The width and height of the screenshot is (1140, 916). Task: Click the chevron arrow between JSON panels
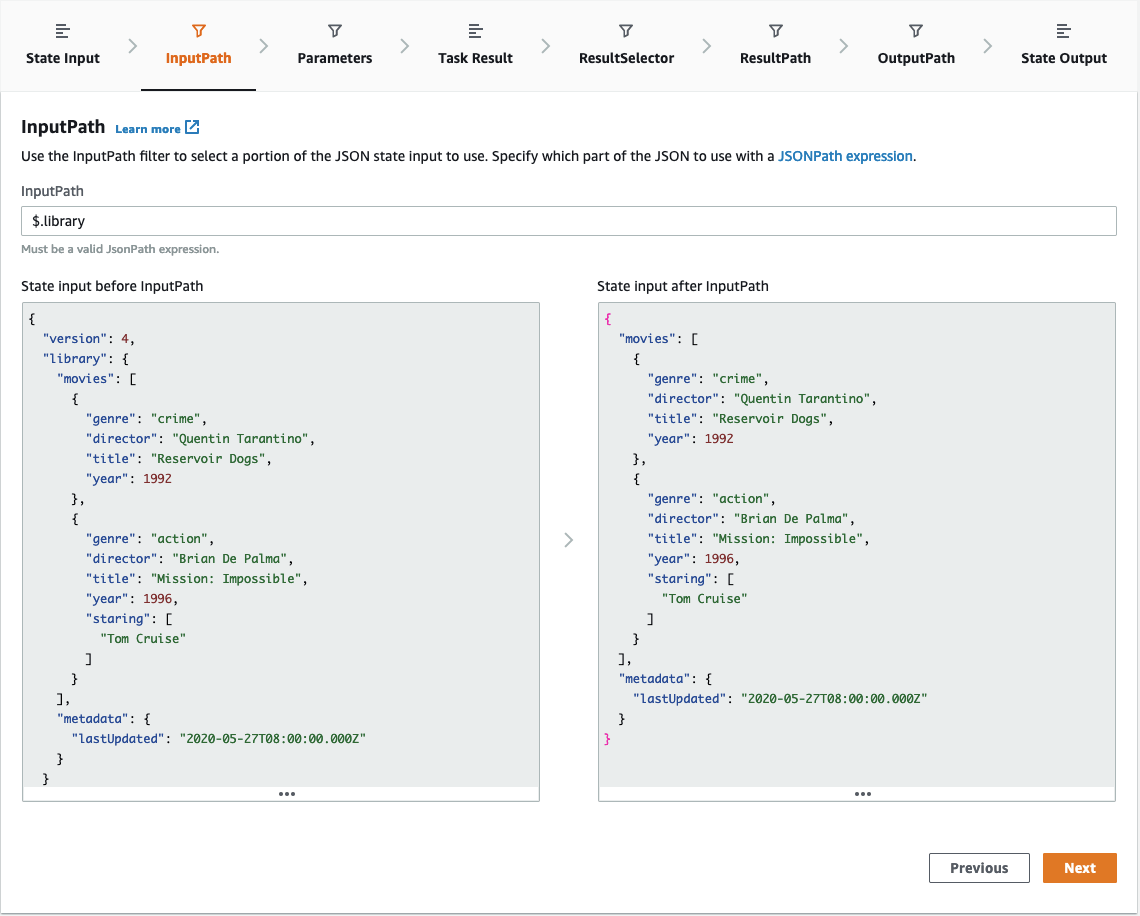pos(568,540)
